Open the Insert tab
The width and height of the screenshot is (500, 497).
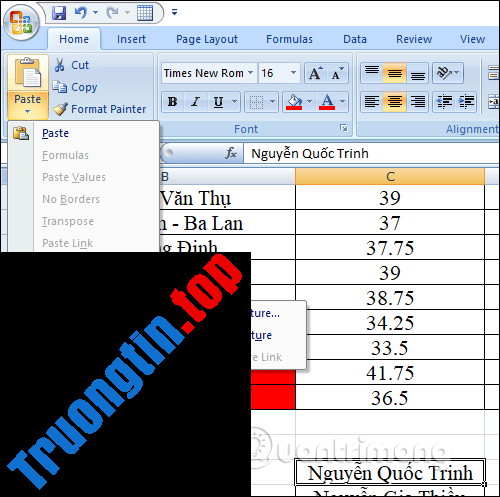point(131,39)
